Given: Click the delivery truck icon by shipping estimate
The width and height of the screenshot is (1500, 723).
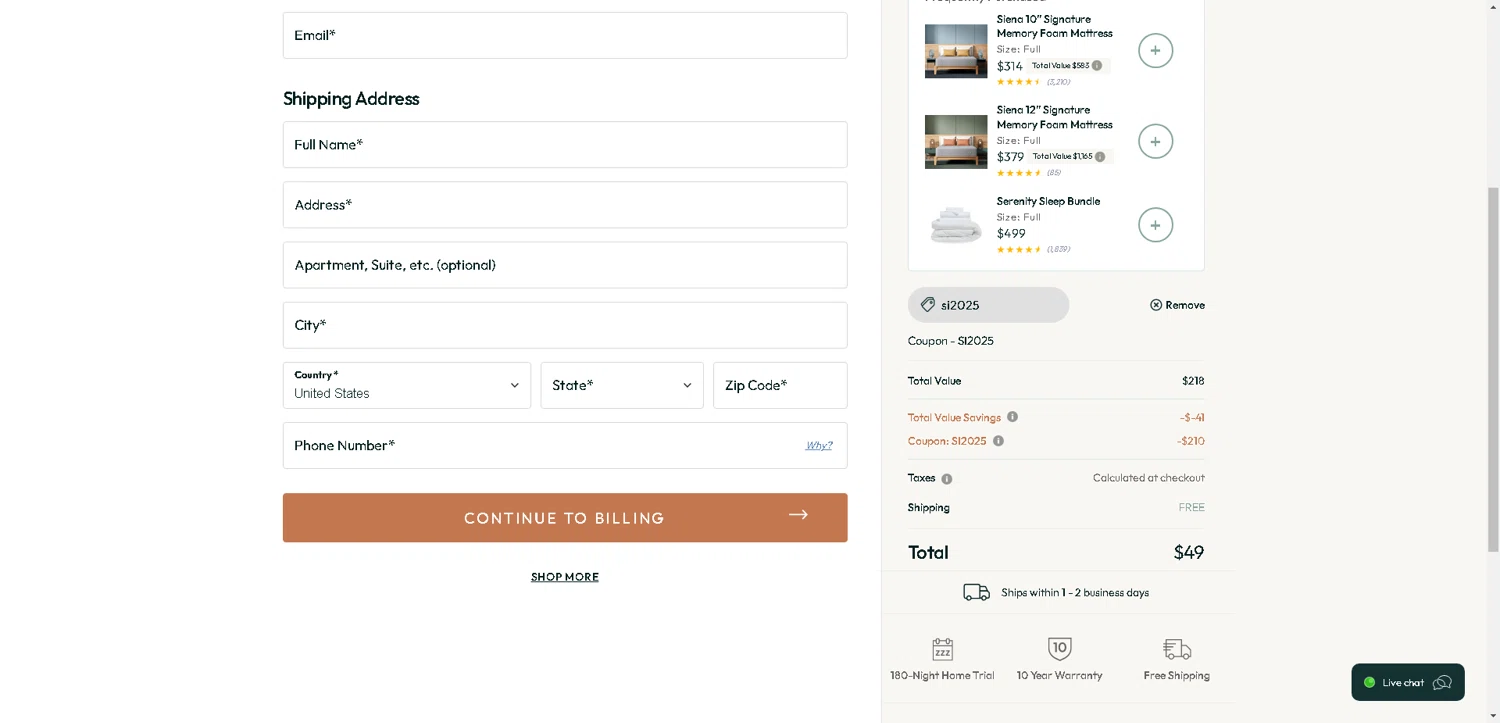Looking at the screenshot, I should (x=976, y=592).
